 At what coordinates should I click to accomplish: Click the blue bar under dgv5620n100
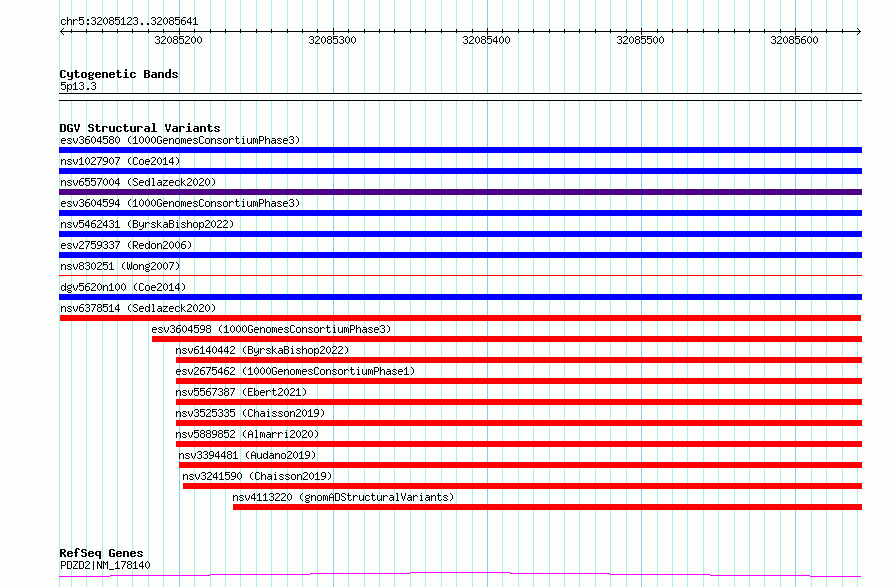click(x=460, y=297)
